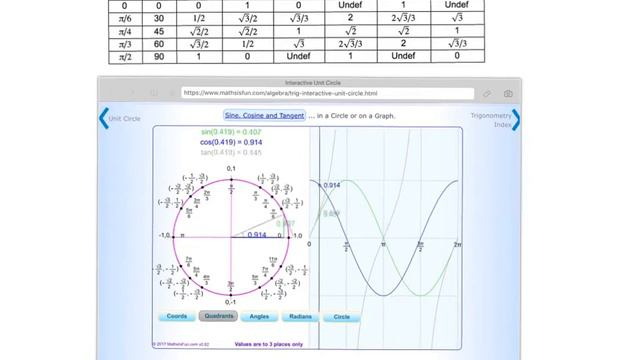
Task: Click the π/2 cell in the table
Action: click(125, 57)
